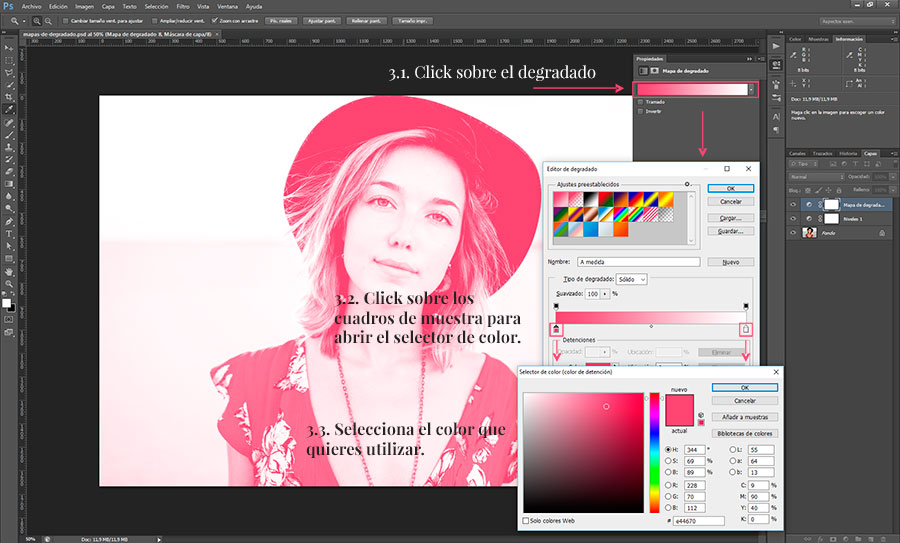
Task: Select the Crop tool in the toolbar
Action: coord(9,96)
